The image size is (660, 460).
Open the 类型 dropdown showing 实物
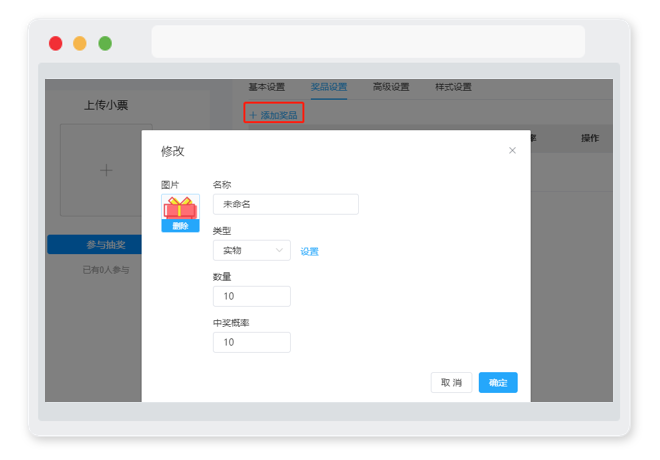pyautogui.click(x=251, y=250)
